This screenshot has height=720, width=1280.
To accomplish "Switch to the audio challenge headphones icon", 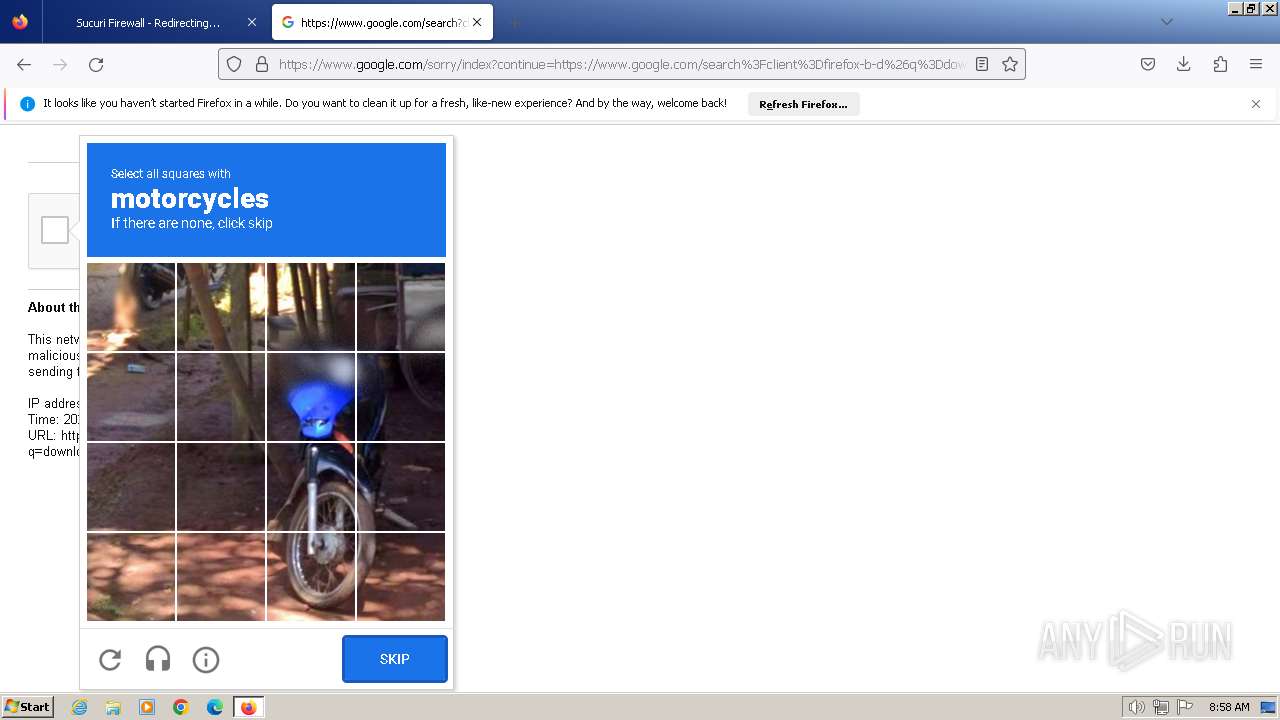I will pos(158,659).
